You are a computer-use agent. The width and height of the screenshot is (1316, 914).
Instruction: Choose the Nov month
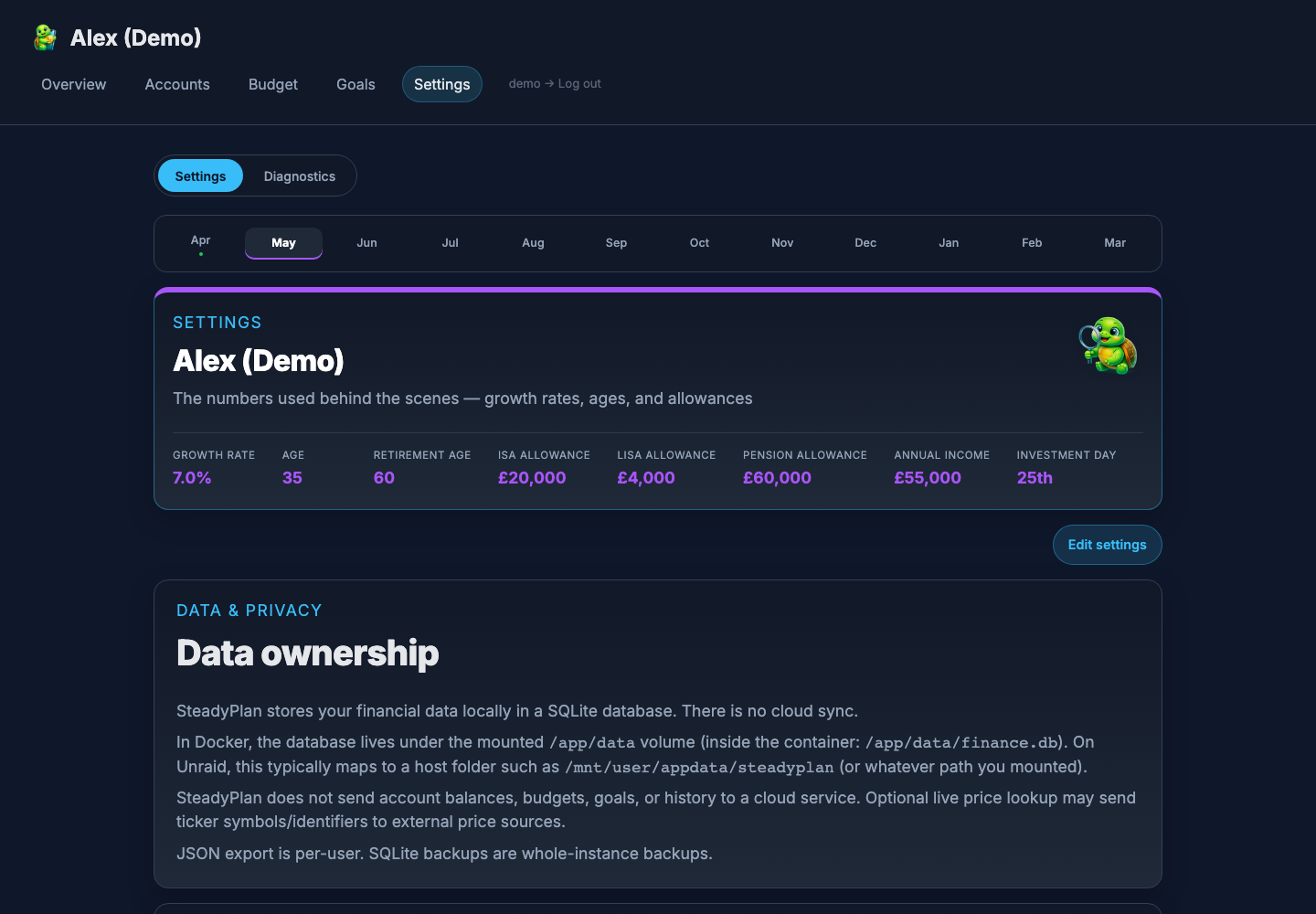[x=782, y=243]
